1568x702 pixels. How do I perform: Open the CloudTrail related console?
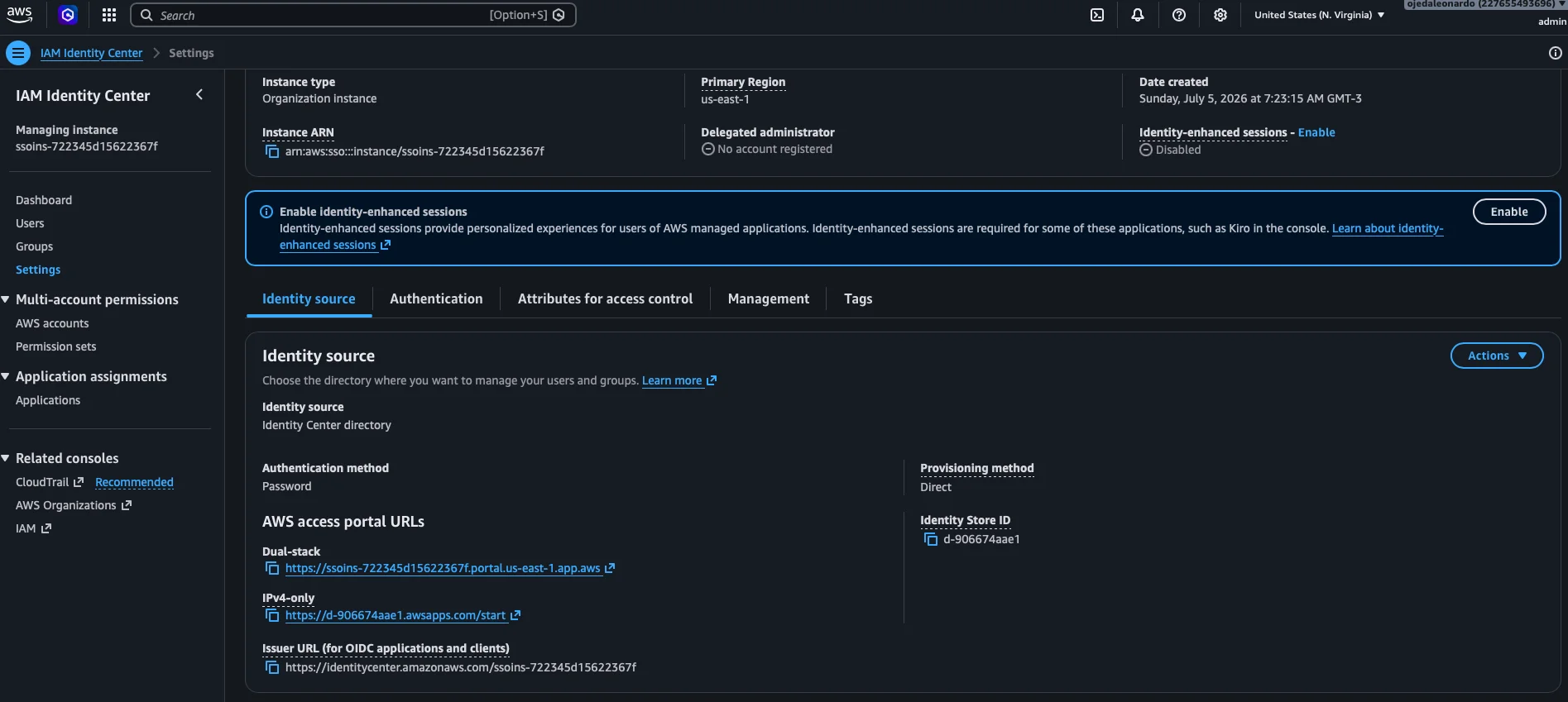[x=42, y=482]
